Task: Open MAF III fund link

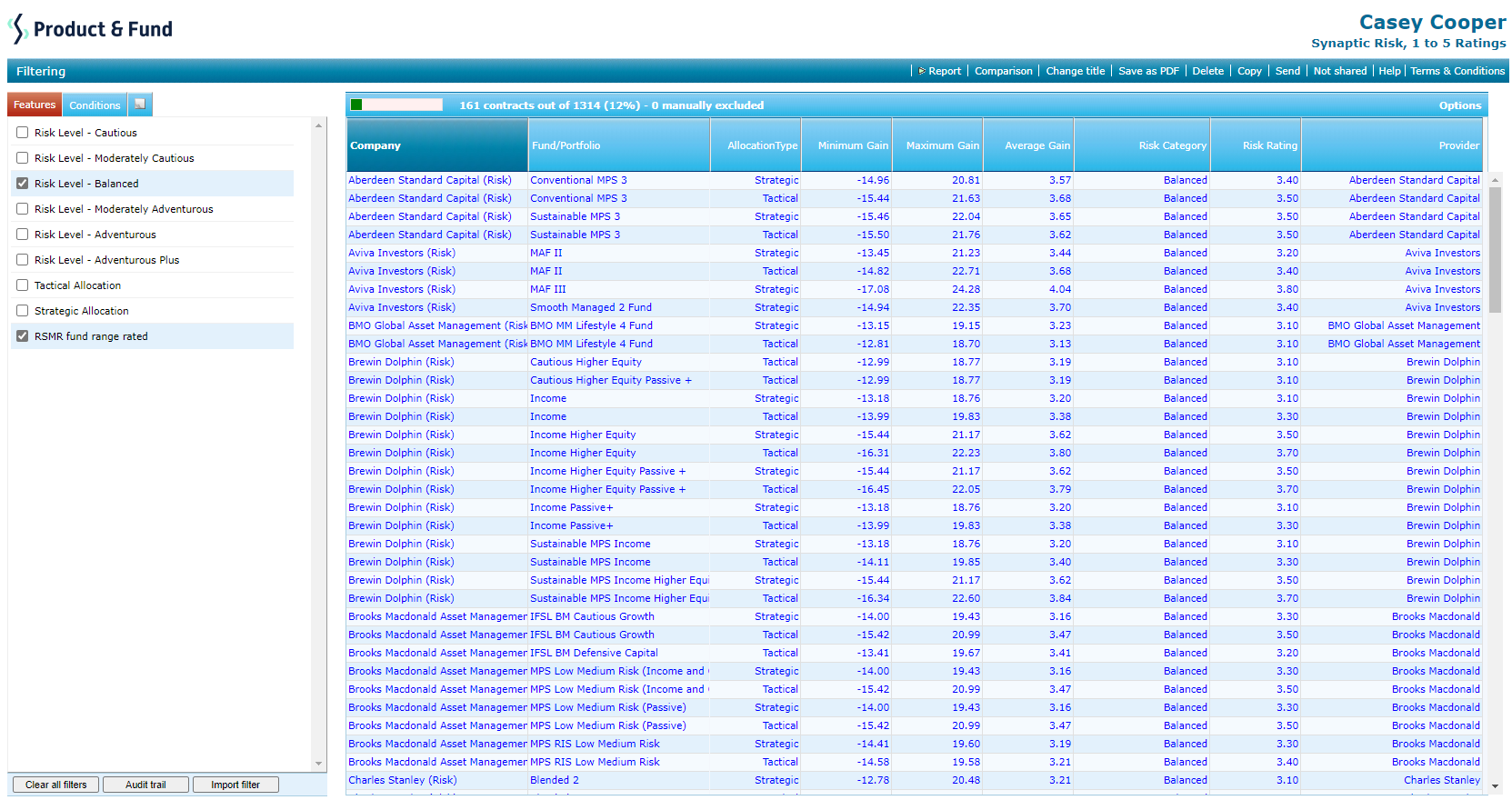Action: [548, 289]
